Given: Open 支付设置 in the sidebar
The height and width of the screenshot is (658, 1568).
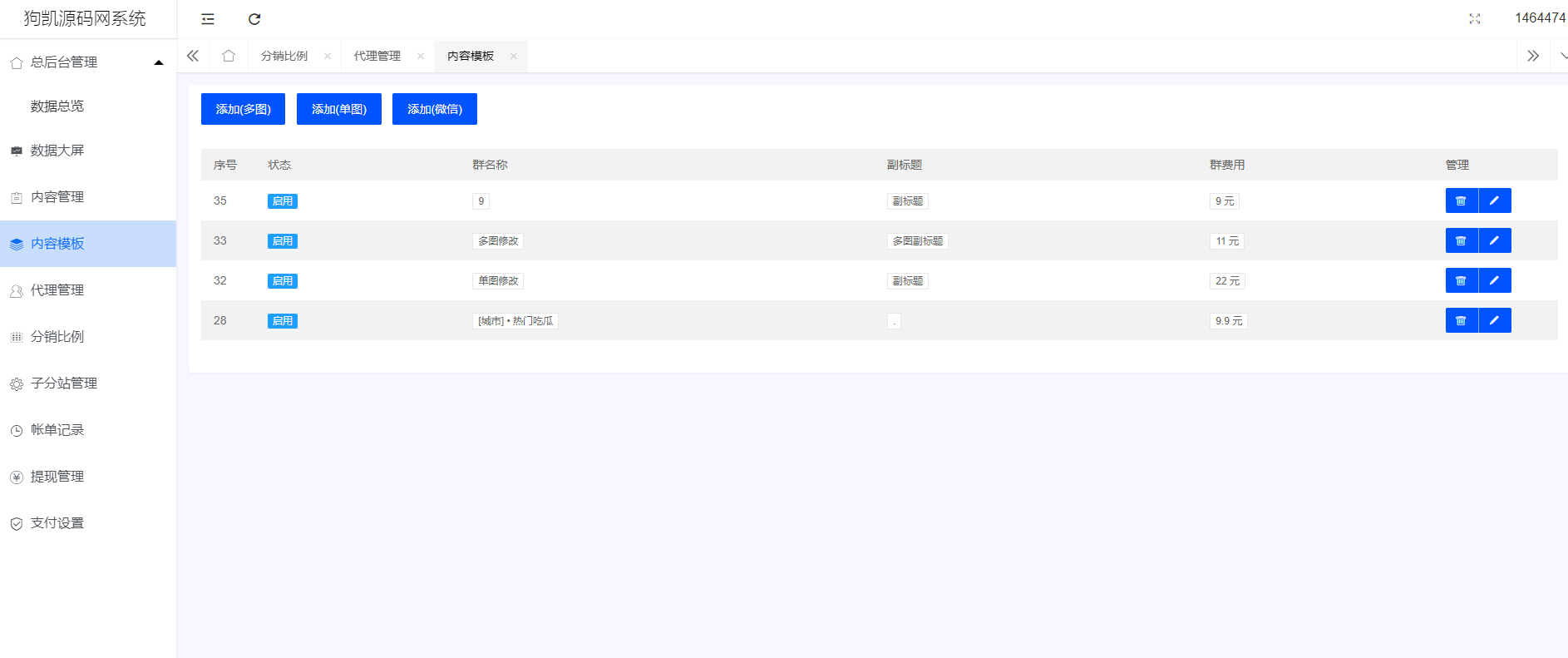Looking at the screenshot, I should 57,523.
